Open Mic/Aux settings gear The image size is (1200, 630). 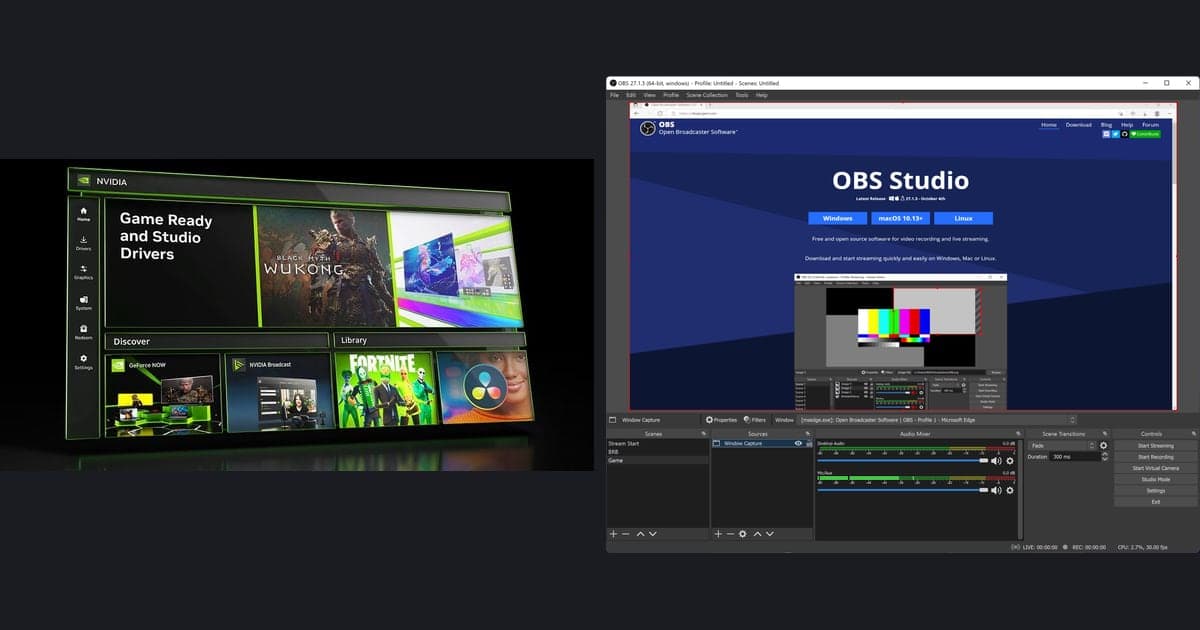pos(1010,490)
